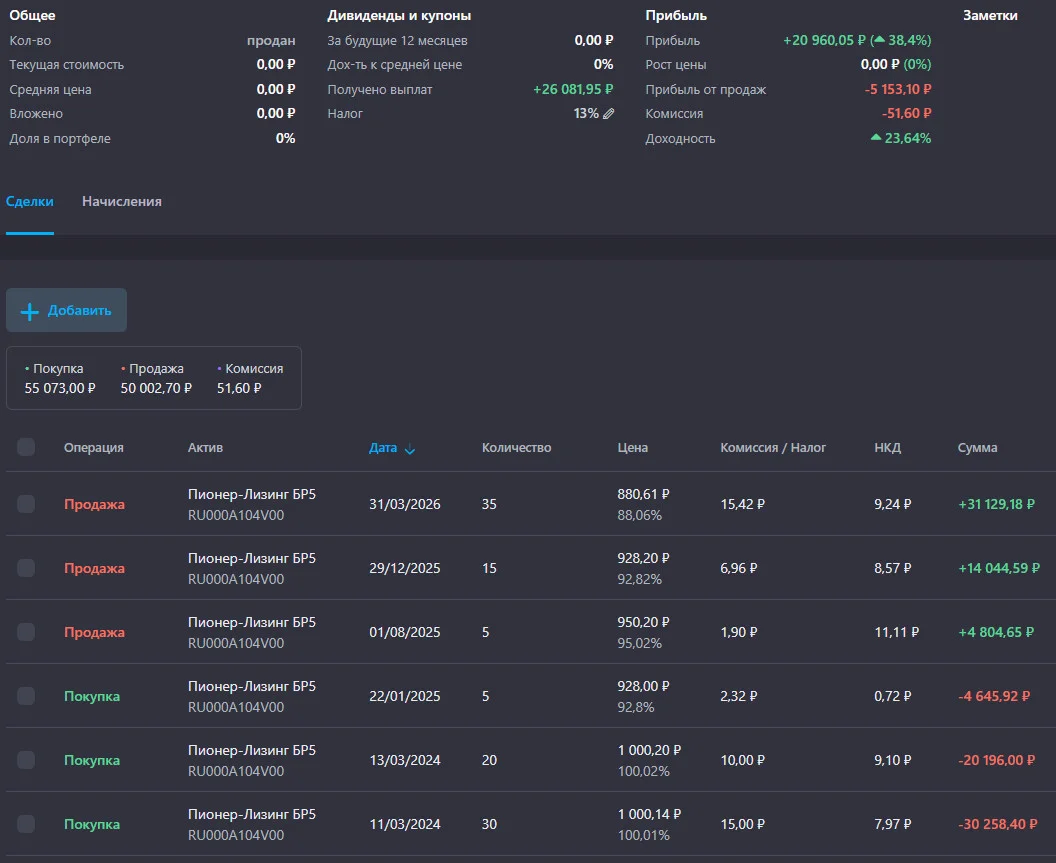Sort the table by Дата column
This screenshot has width=1056, height=863.
(383, 448)
